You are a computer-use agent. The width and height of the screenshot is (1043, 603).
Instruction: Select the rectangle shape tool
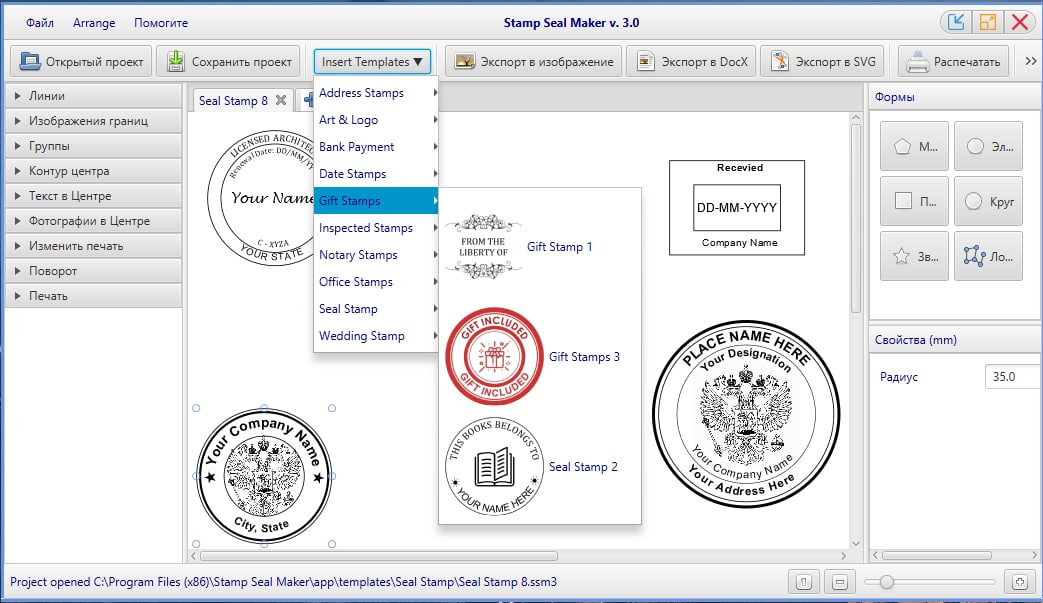coord(914,201)
